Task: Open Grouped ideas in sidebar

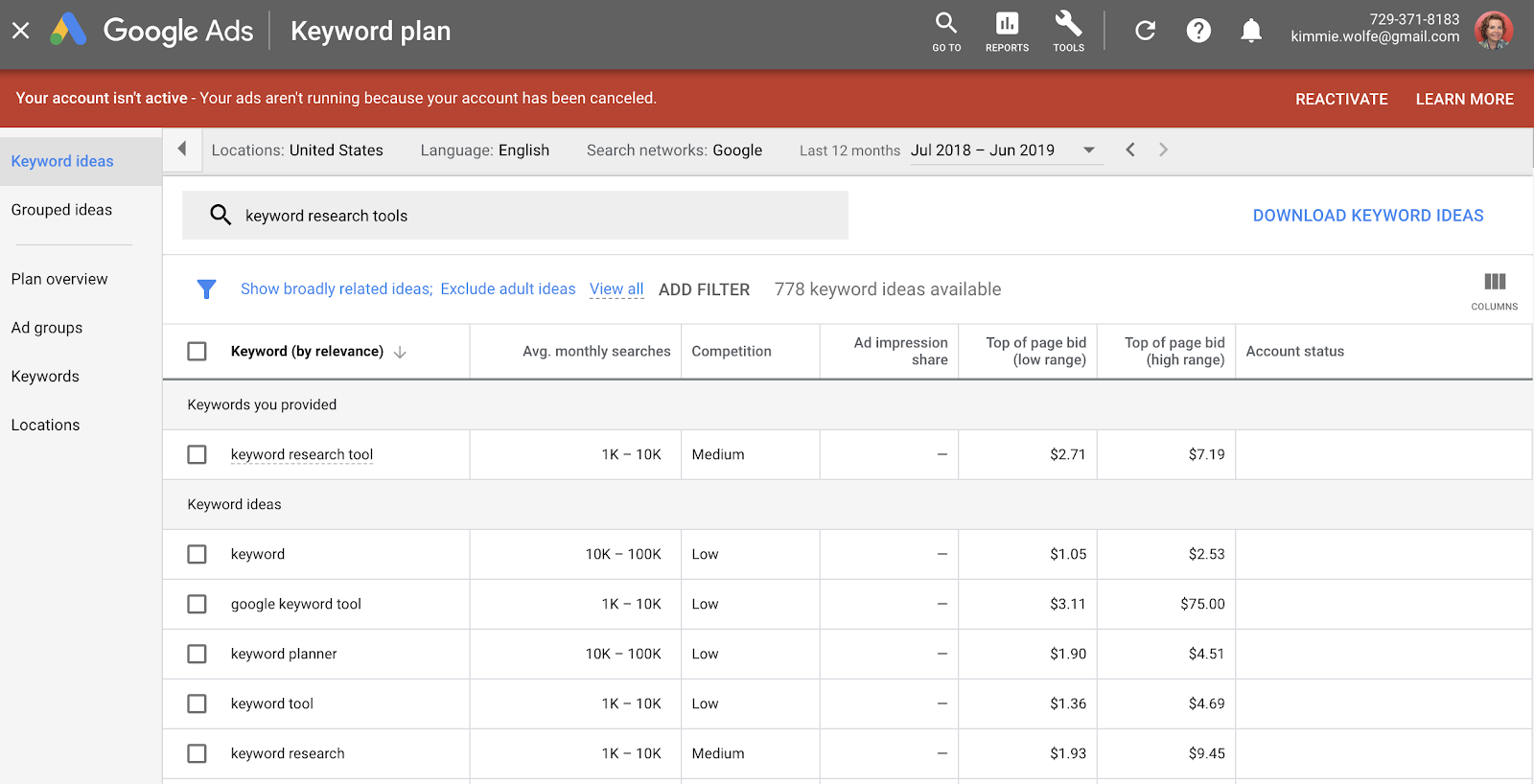Action: [61, 210]
